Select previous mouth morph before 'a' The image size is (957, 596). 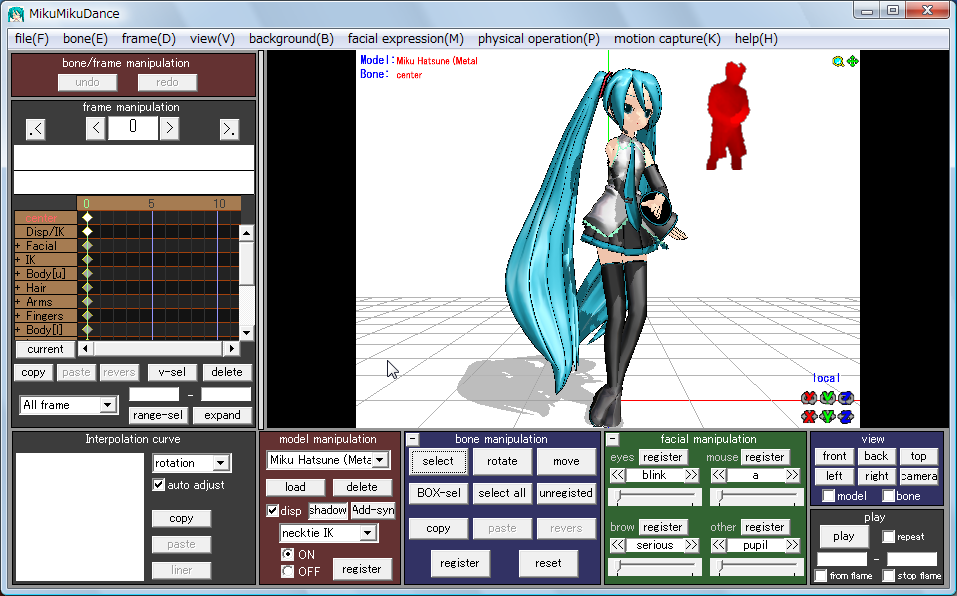[719, 475]
